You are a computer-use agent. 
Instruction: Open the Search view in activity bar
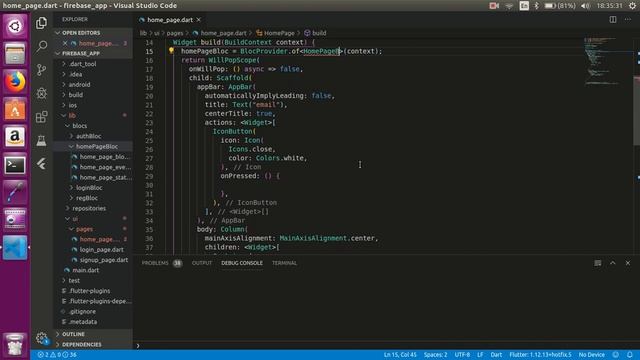coord(41,46)
